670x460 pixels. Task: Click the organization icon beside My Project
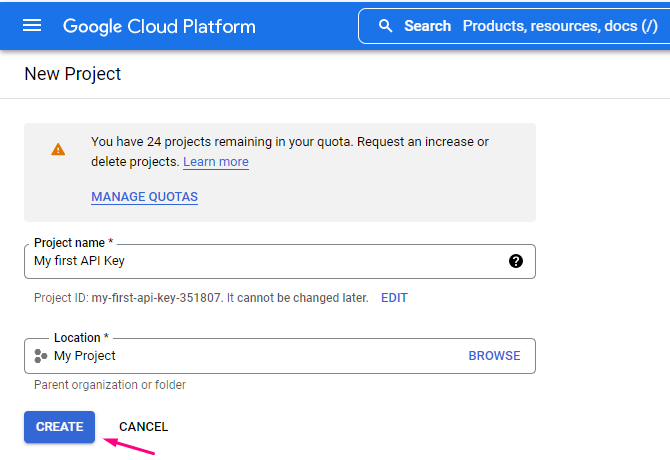click(x=41, y=356)
